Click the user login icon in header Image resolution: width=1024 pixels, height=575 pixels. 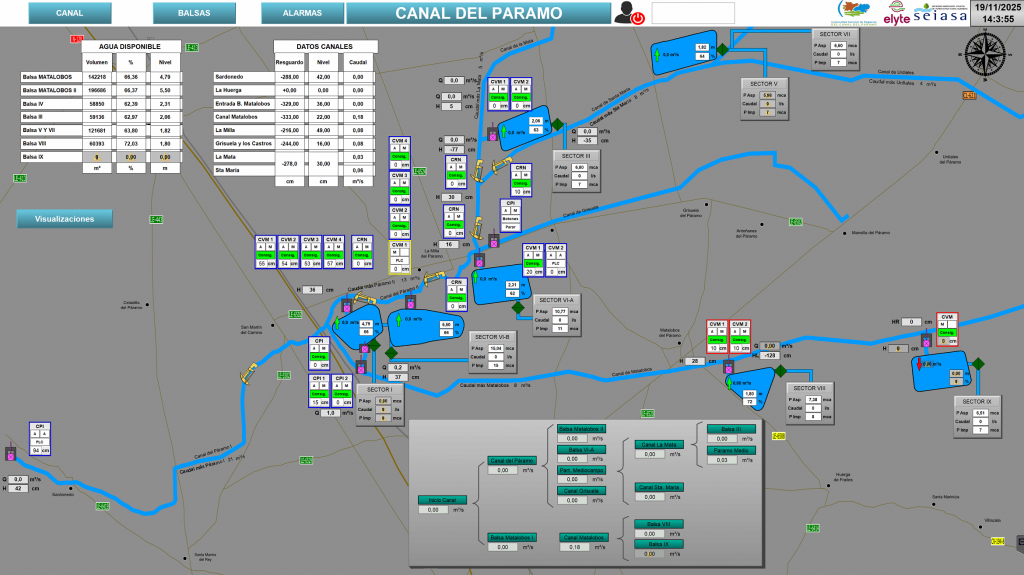[629, 13]
